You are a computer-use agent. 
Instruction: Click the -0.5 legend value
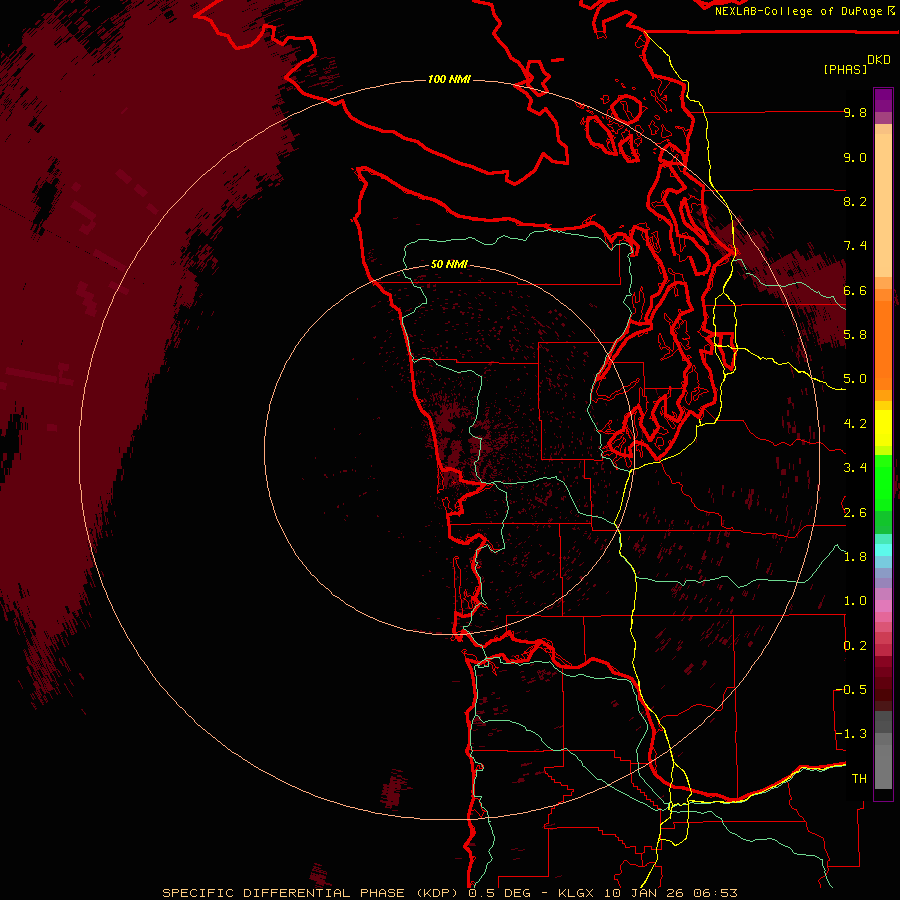tap(852, 689)
